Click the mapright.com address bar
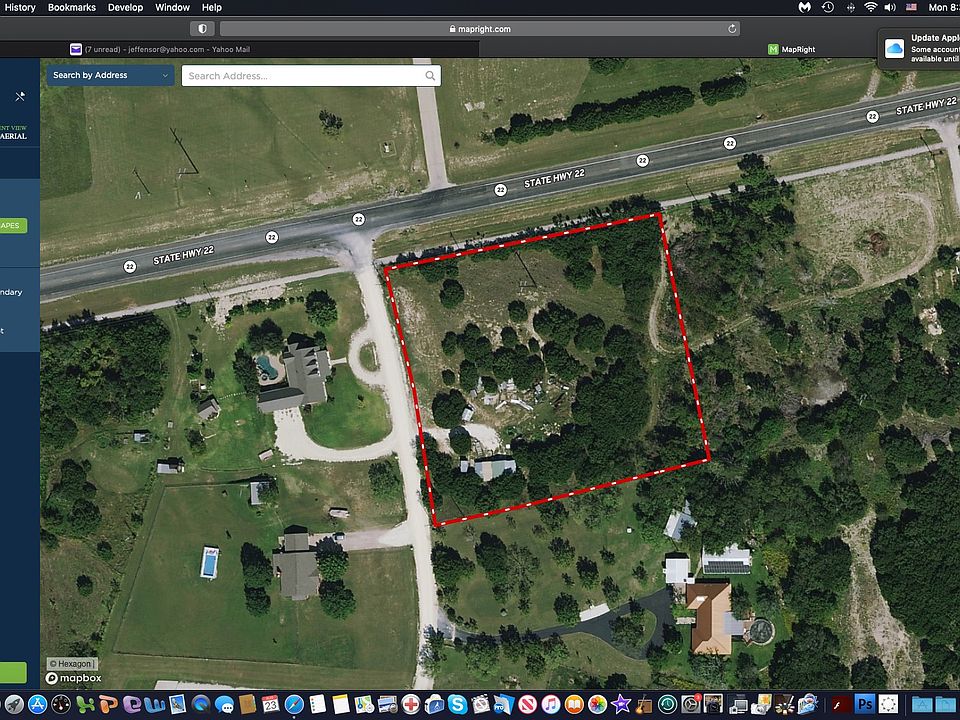The width and height of the screenshot is (960, 720). pos(479,29)
